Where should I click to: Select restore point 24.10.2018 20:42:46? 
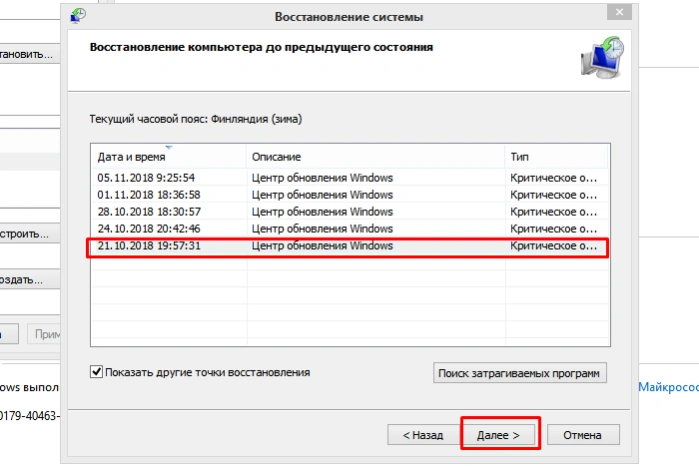(350, 228)
